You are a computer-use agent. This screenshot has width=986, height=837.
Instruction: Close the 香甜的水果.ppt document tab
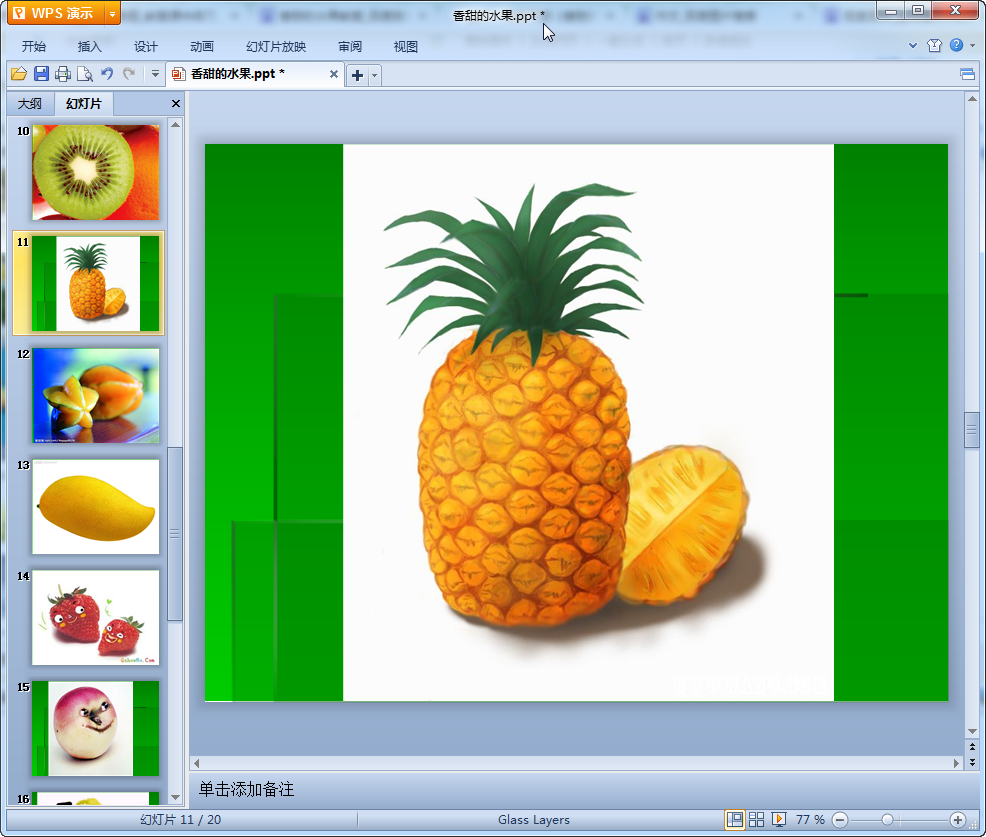tap(334, 74)
